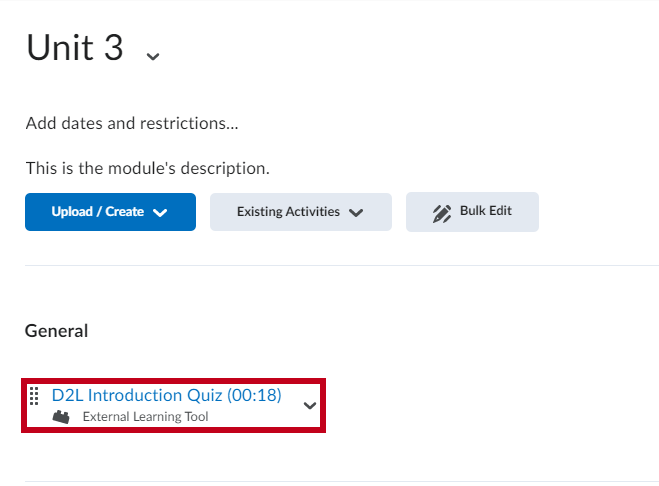The width and height of the screenshot is (659, 486).
Task: Click the Bulk Edit text label
Action: [x=486, y=211]
